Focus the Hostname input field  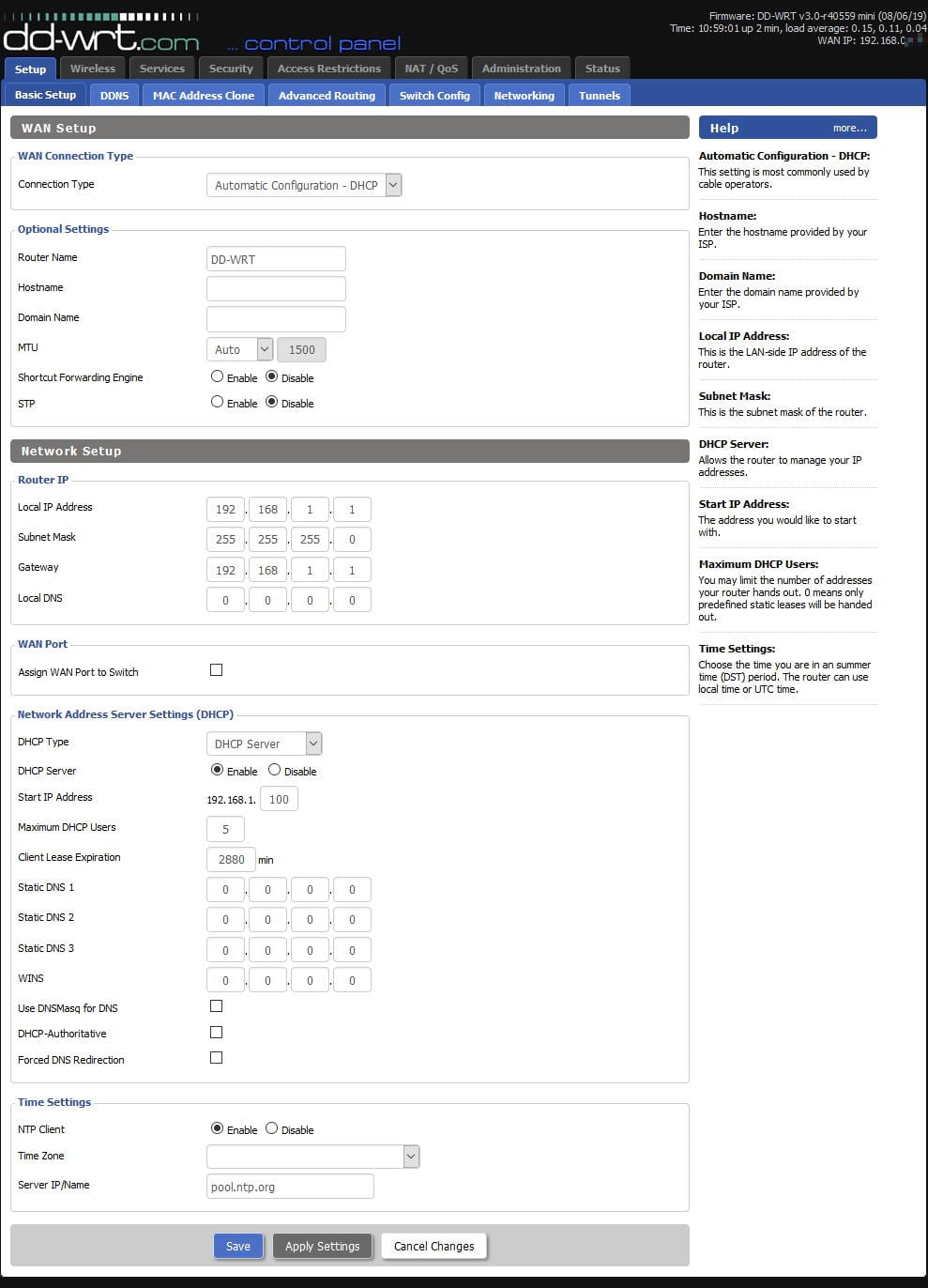276,288
